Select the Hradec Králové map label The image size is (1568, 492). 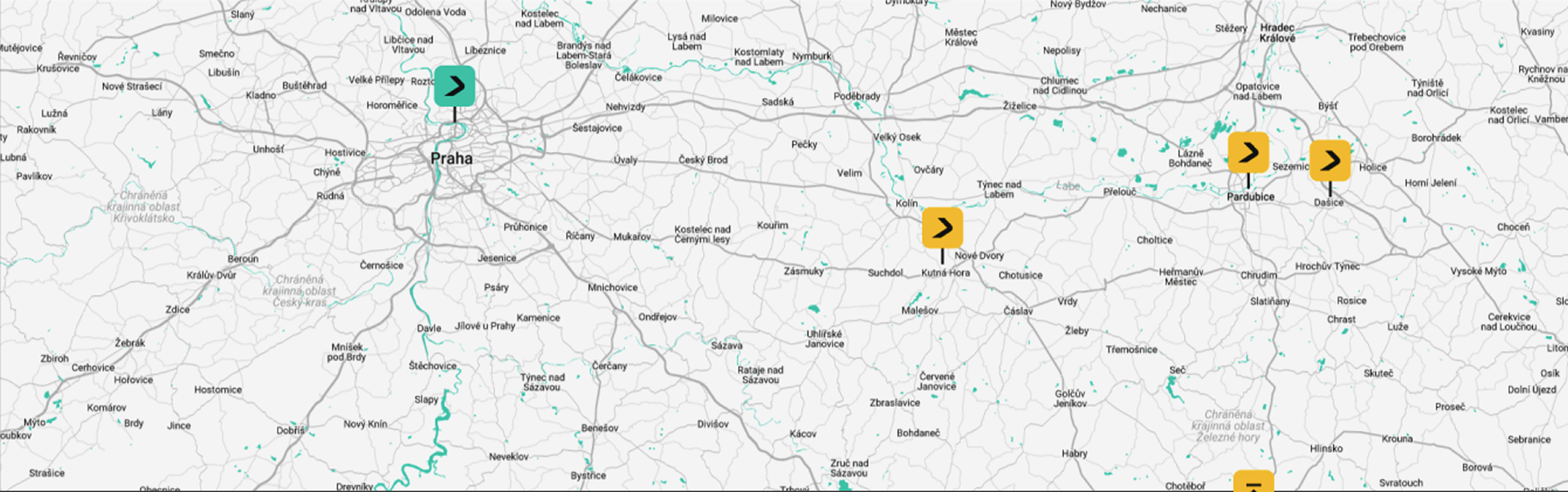1277,33
